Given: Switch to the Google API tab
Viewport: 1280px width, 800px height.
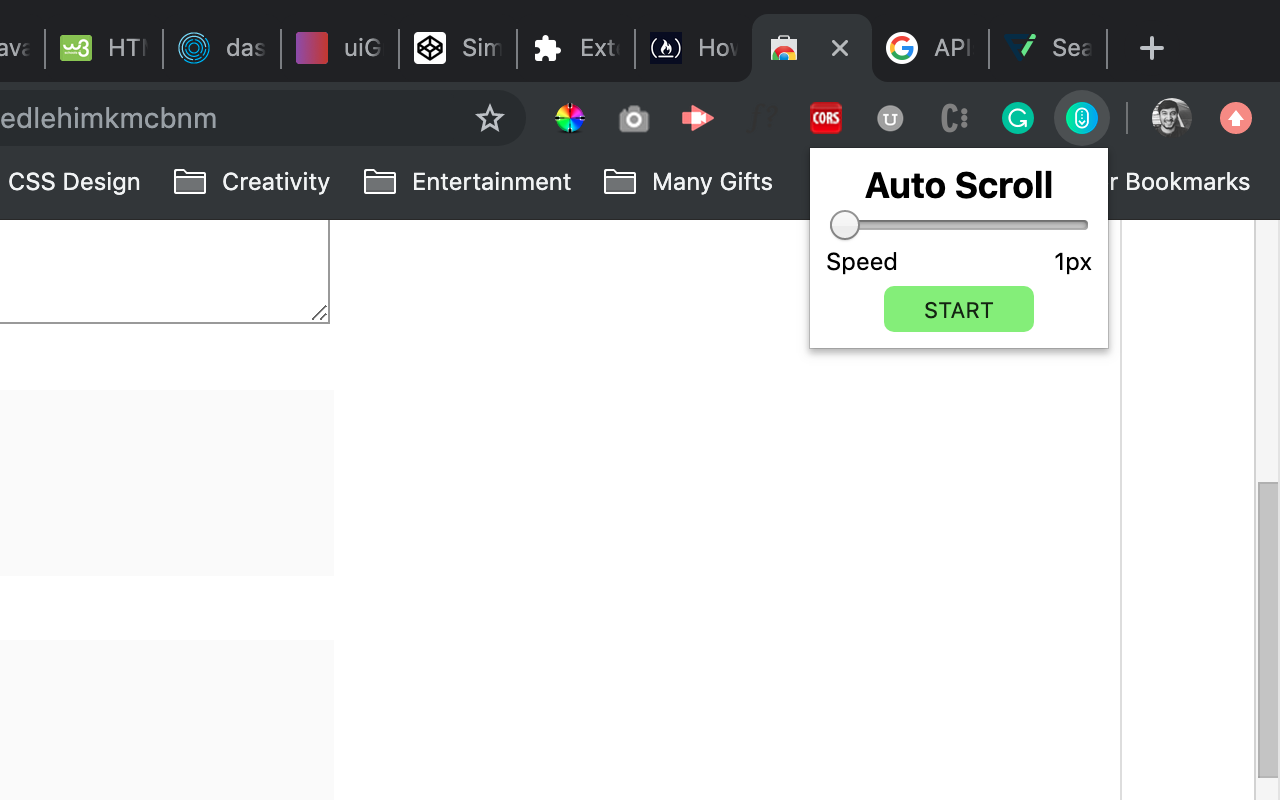Looking at the screenshot, I should [930, 48].
